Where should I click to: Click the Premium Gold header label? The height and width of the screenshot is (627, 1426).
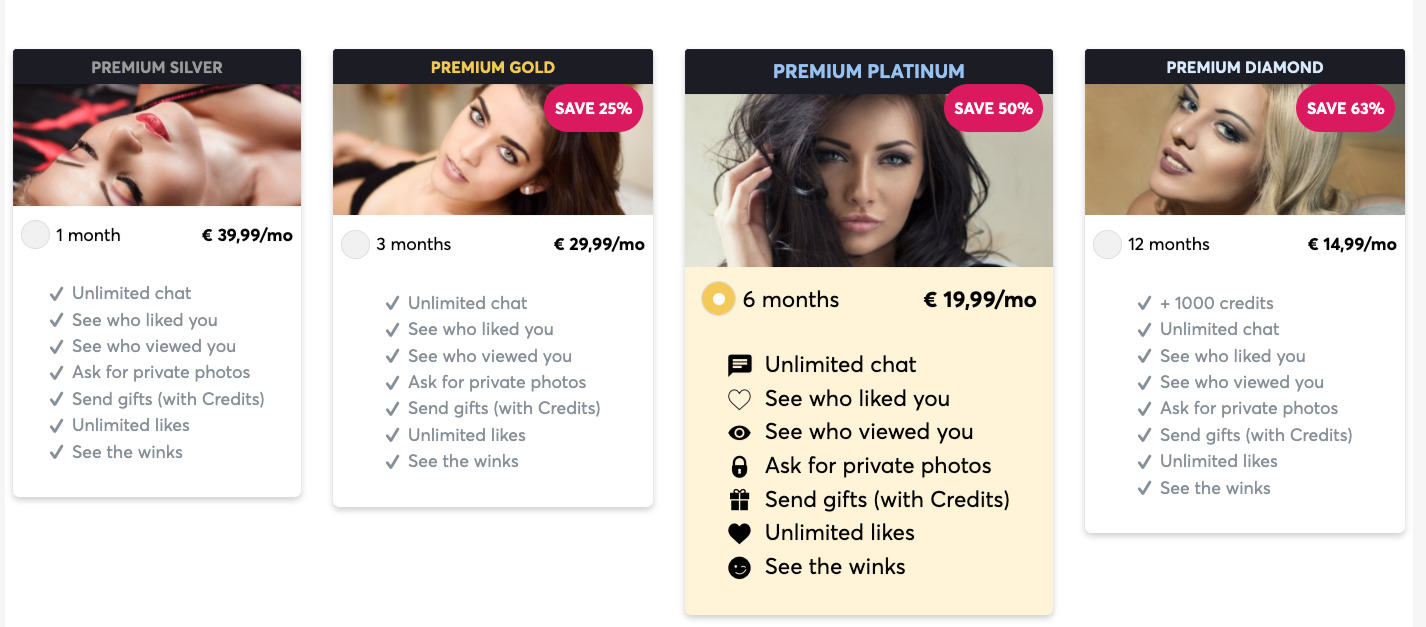click(x=493, y=67)
